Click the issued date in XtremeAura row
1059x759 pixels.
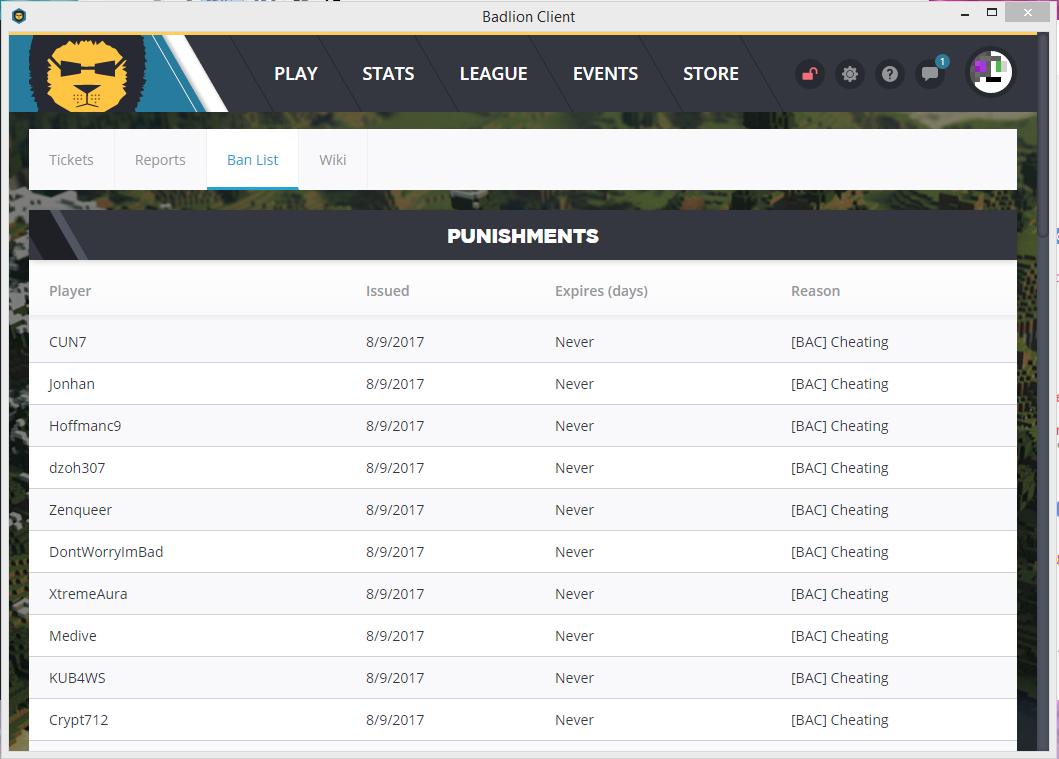pos(395,594)
